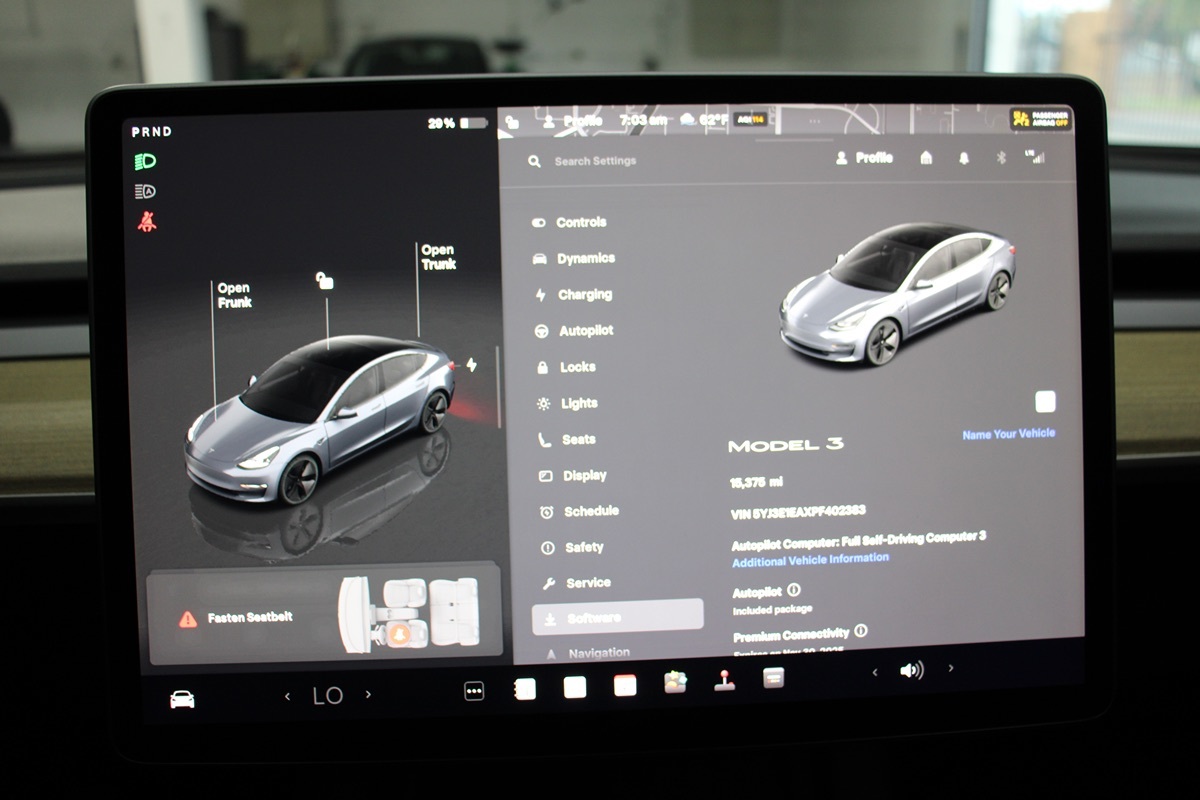
Task: Focus the Search Settings field
Action: click(595, 161)
